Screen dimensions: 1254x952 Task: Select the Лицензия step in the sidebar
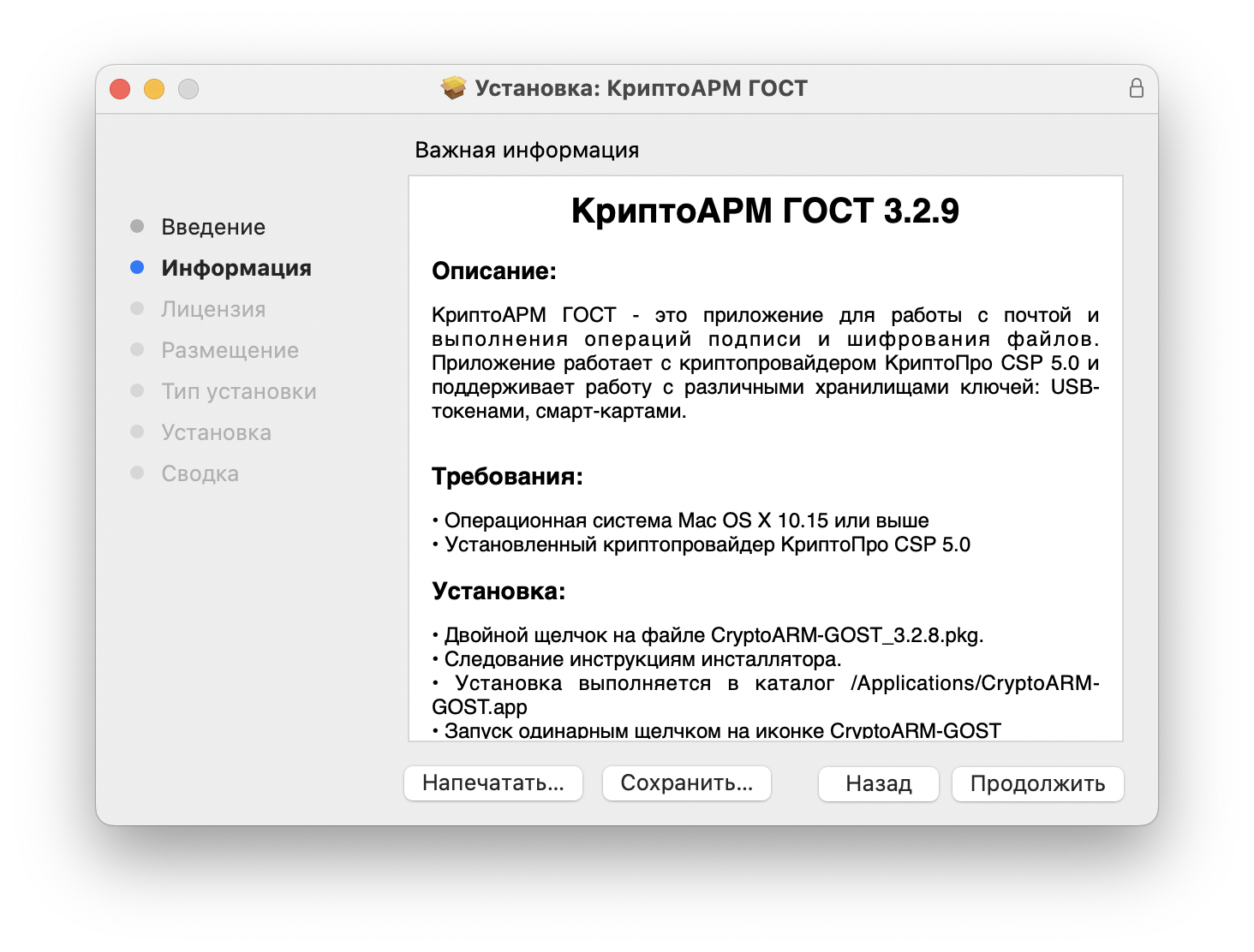(214, 308)
